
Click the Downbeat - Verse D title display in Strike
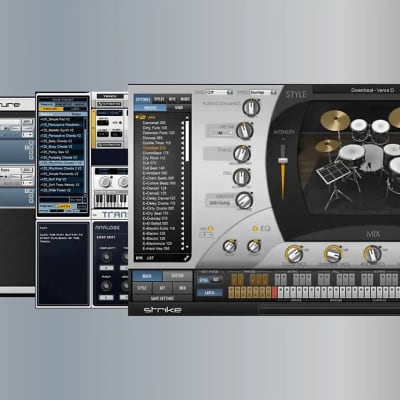click(x=372, y=90)
